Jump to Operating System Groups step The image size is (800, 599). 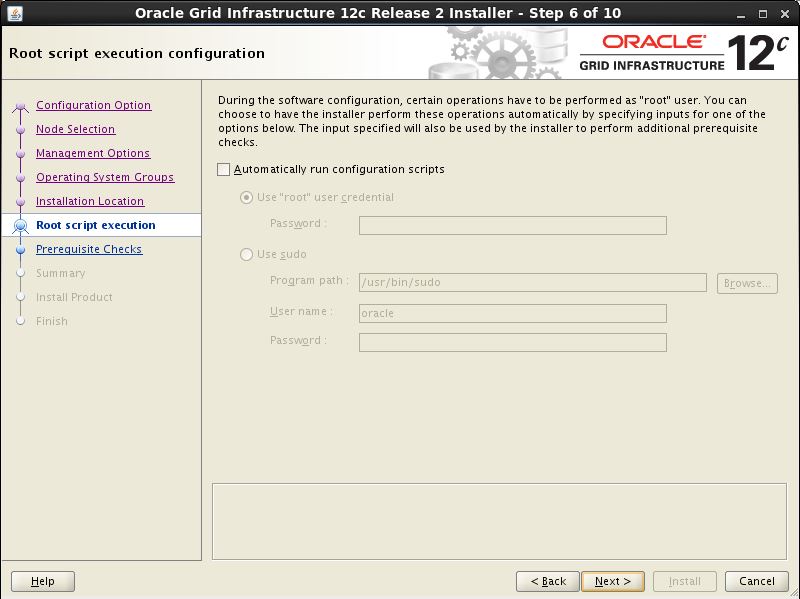pyautogui.click(x=105, y=177)
